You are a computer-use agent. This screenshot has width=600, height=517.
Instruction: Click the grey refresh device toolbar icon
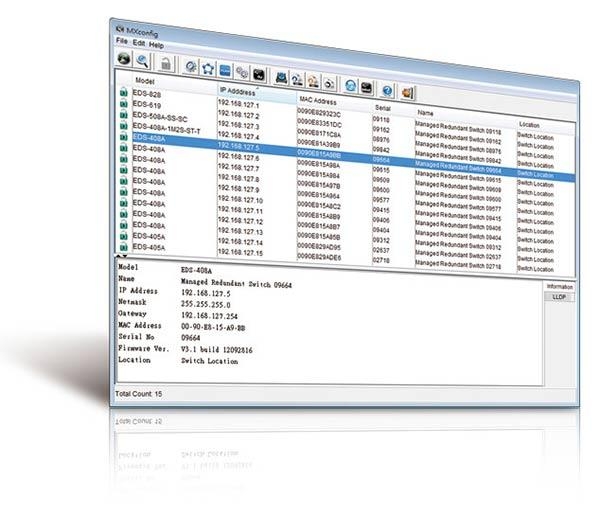tap(329, 83)
